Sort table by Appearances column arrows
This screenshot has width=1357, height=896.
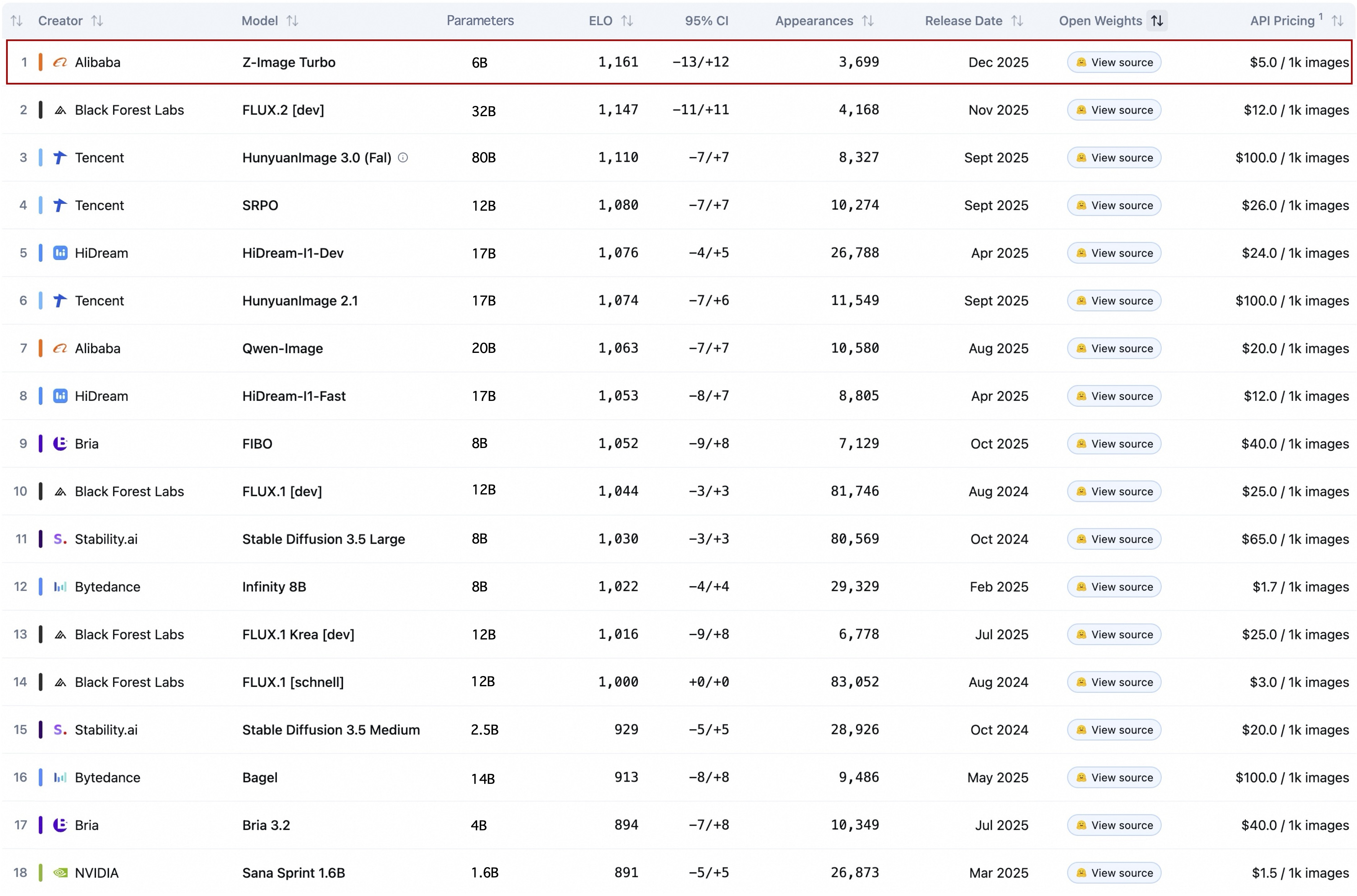(x=868, y=21)
